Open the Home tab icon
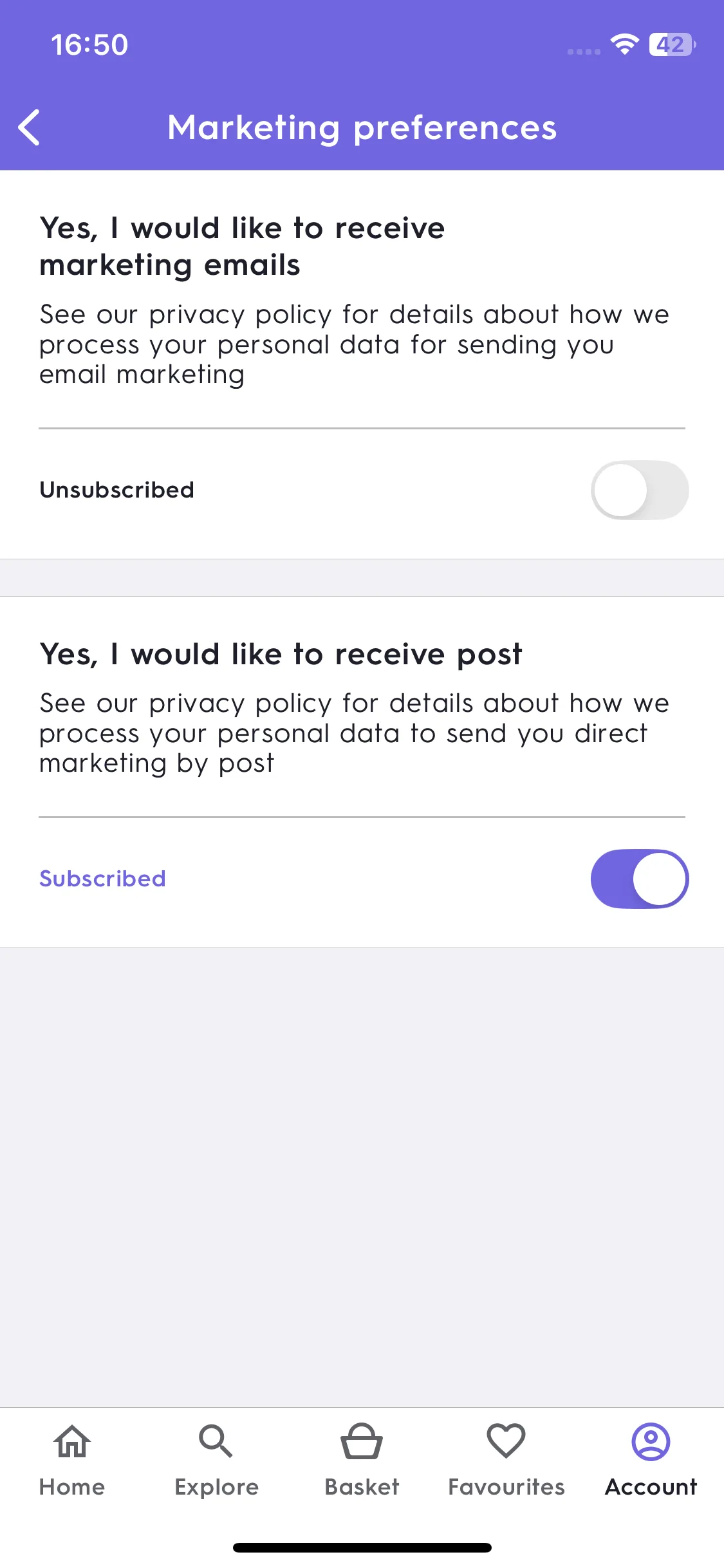 click(x=72, y=1441)
